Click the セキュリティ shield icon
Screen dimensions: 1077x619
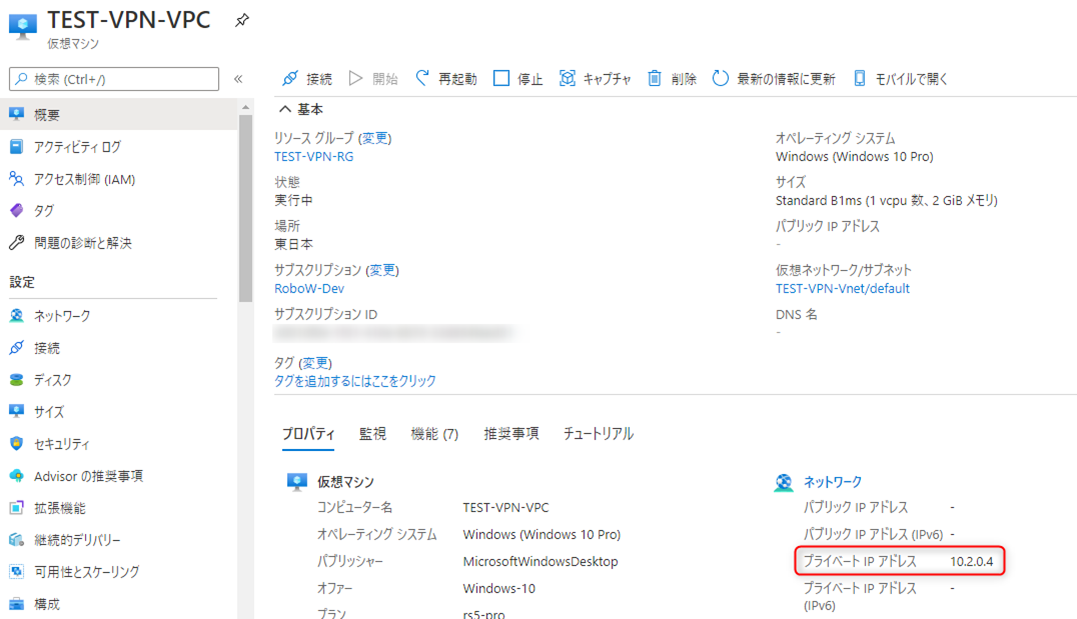coord(16,443)
